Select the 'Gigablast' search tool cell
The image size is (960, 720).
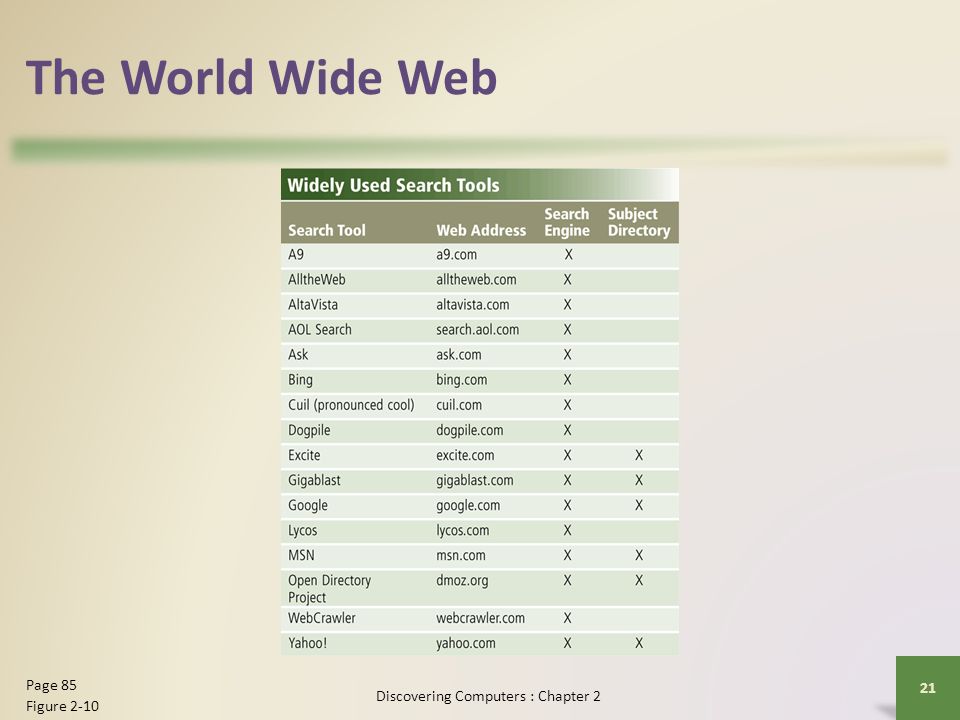(314, 481)
